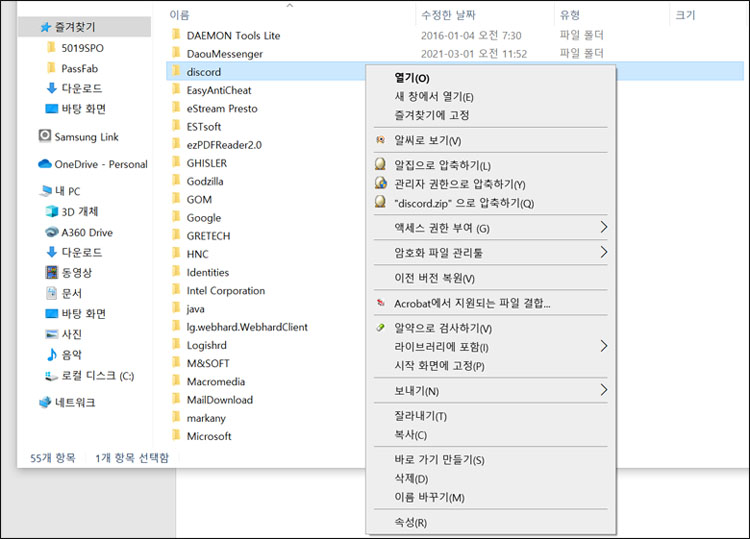750x539 pixels.
Task: Click the 알씨로 보기 icon in context menu
Action: coord(381,140)
